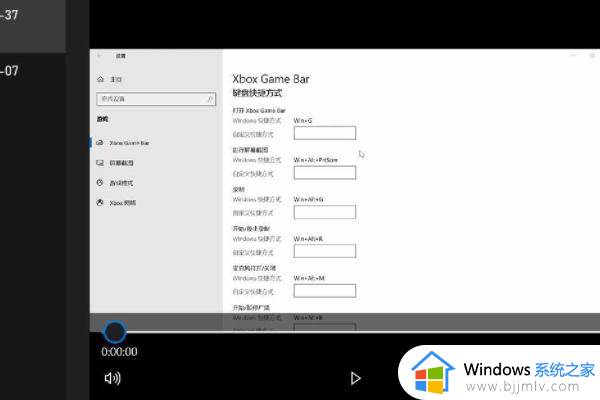Open the Settings home icon
600x400 pixels.
tap(100, 79)
